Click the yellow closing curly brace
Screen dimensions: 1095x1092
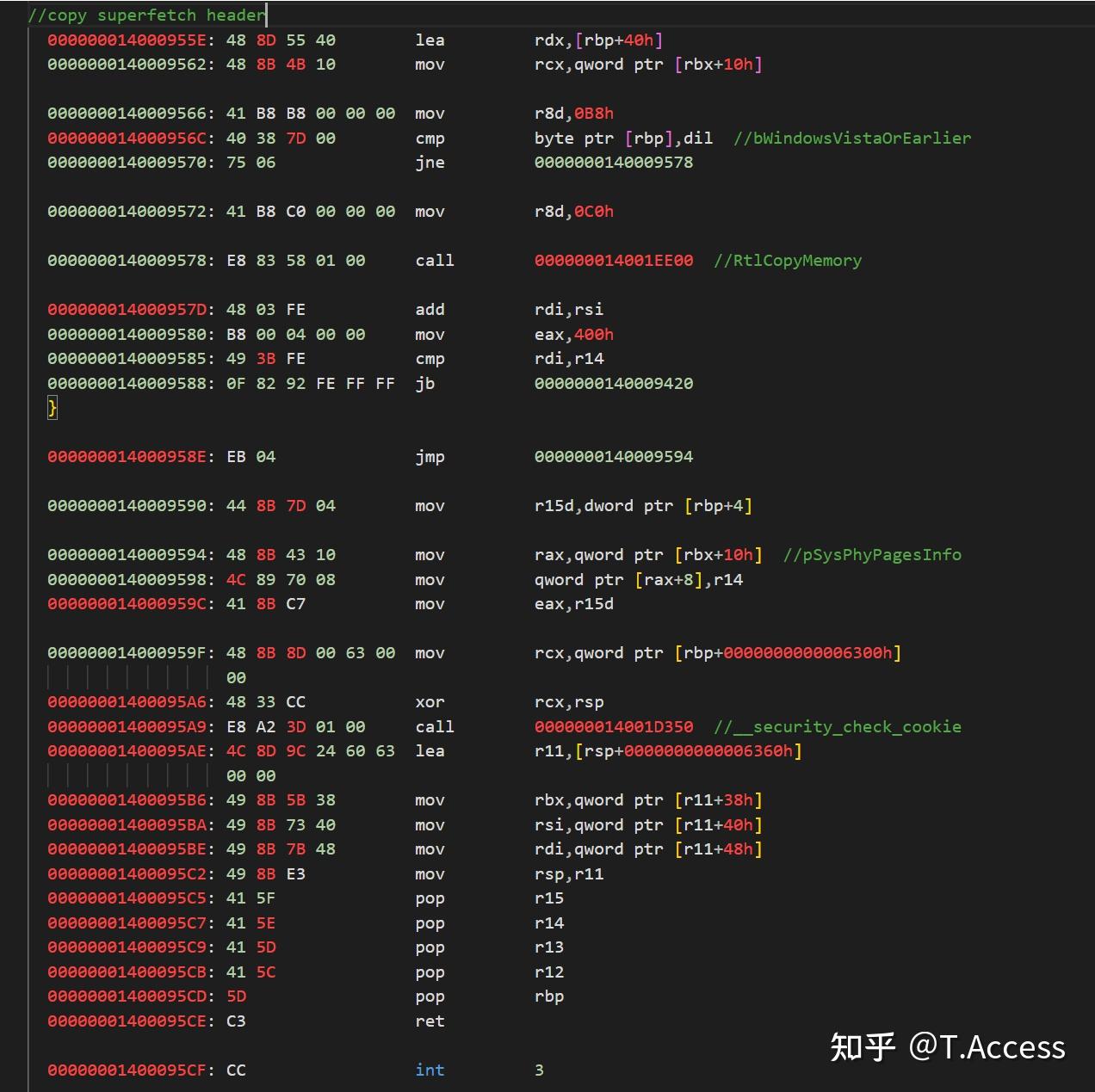pos(53,408)
